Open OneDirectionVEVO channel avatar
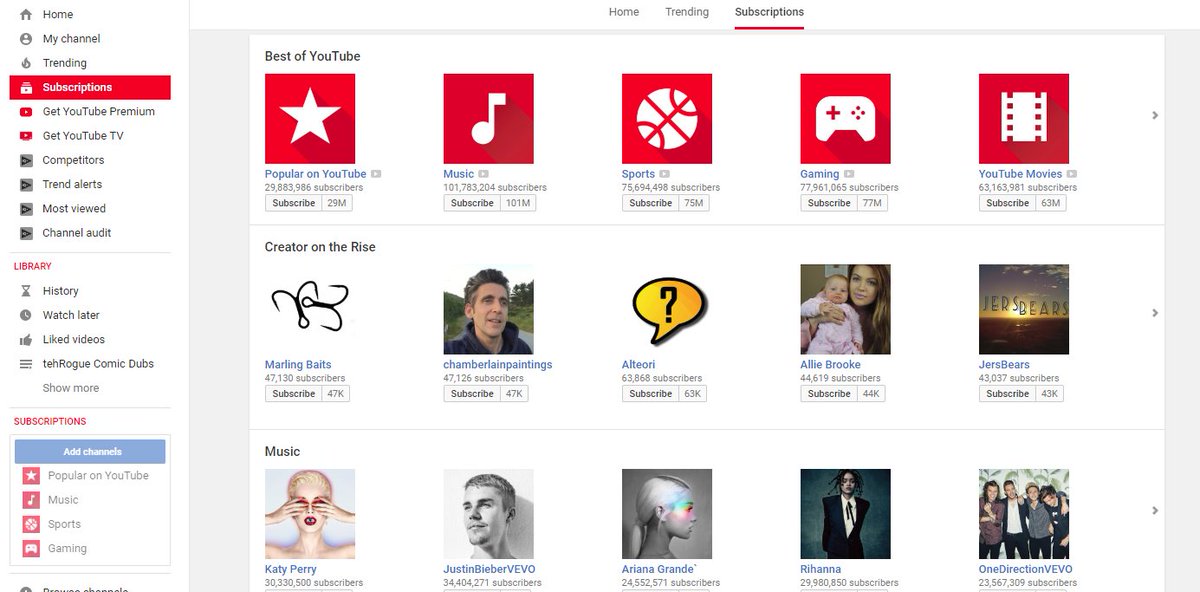The height and width of the screenshot is (592, 1200). (x=1024, y=514)
